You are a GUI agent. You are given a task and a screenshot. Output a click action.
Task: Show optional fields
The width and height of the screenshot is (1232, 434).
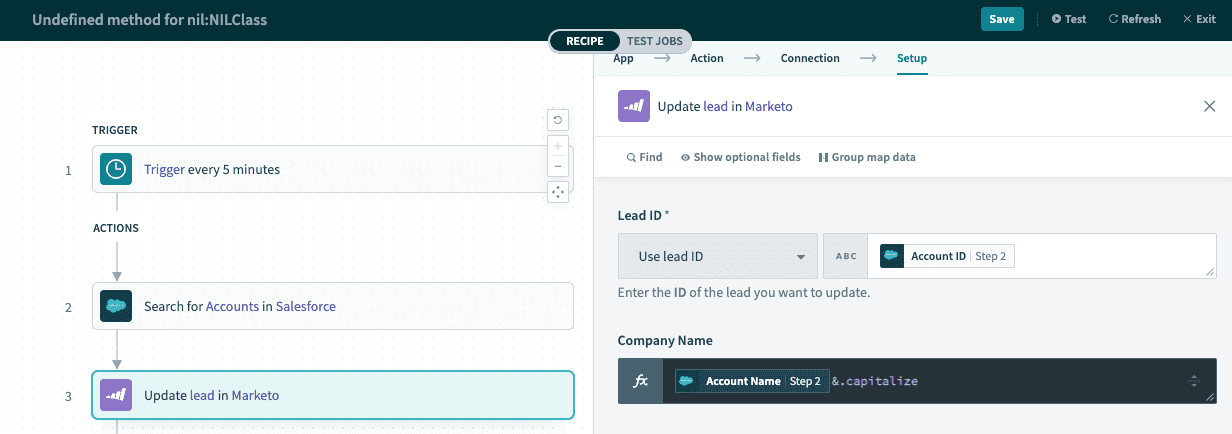[740, 157]
